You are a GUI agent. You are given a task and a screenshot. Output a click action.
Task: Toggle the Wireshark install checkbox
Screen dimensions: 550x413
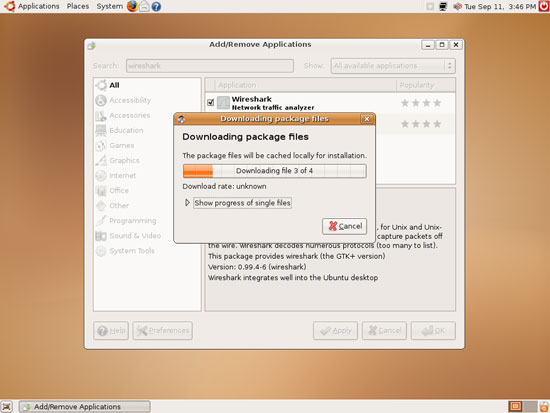(x=210, y=102)
